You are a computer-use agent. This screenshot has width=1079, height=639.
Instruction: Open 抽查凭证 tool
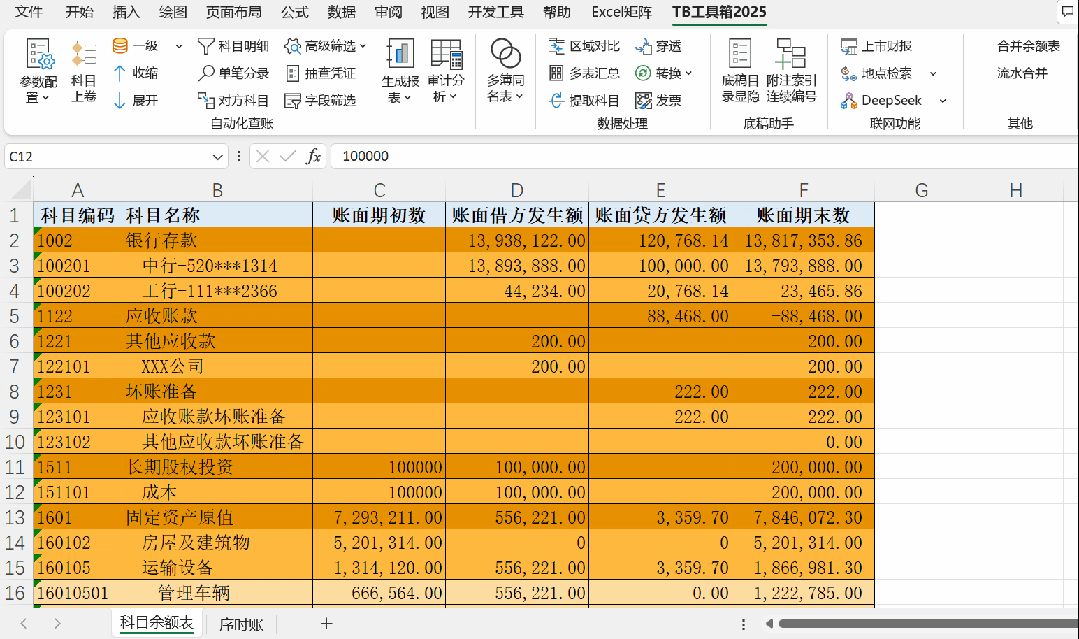320,73
